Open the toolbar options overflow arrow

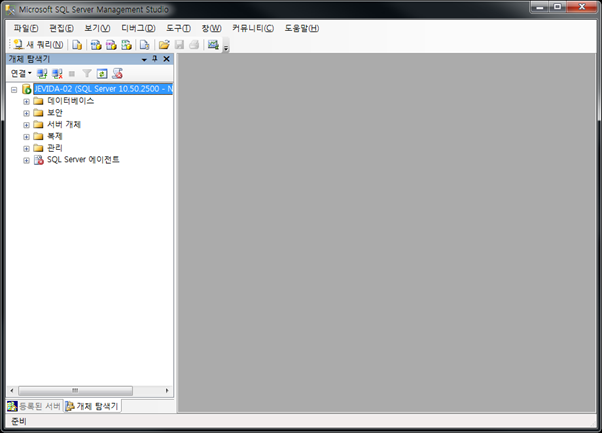coord(226,48)
